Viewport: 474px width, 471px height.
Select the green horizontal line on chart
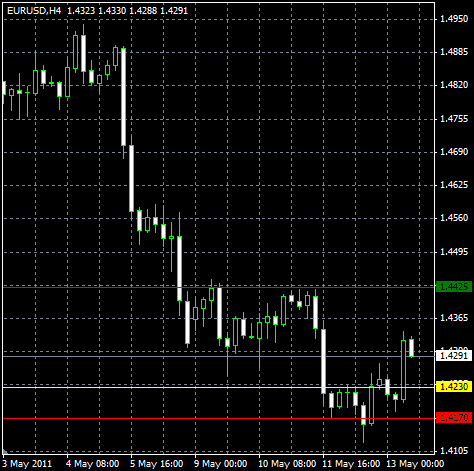click(219, 287)
